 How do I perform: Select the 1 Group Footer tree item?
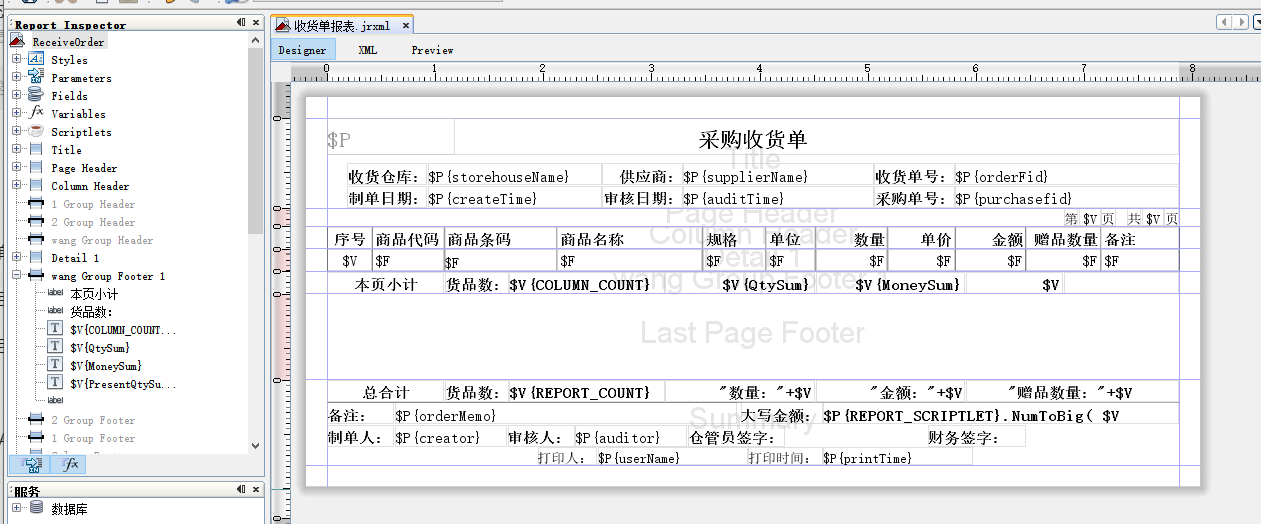(x=93, y=438)
